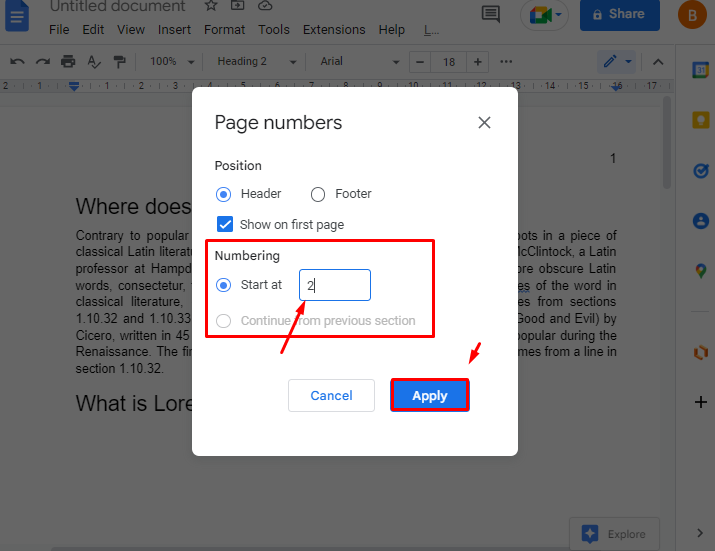Select the editing mode pencil icon
The image size is (715, 551).
pyautogui.click(x=610, y=62)
